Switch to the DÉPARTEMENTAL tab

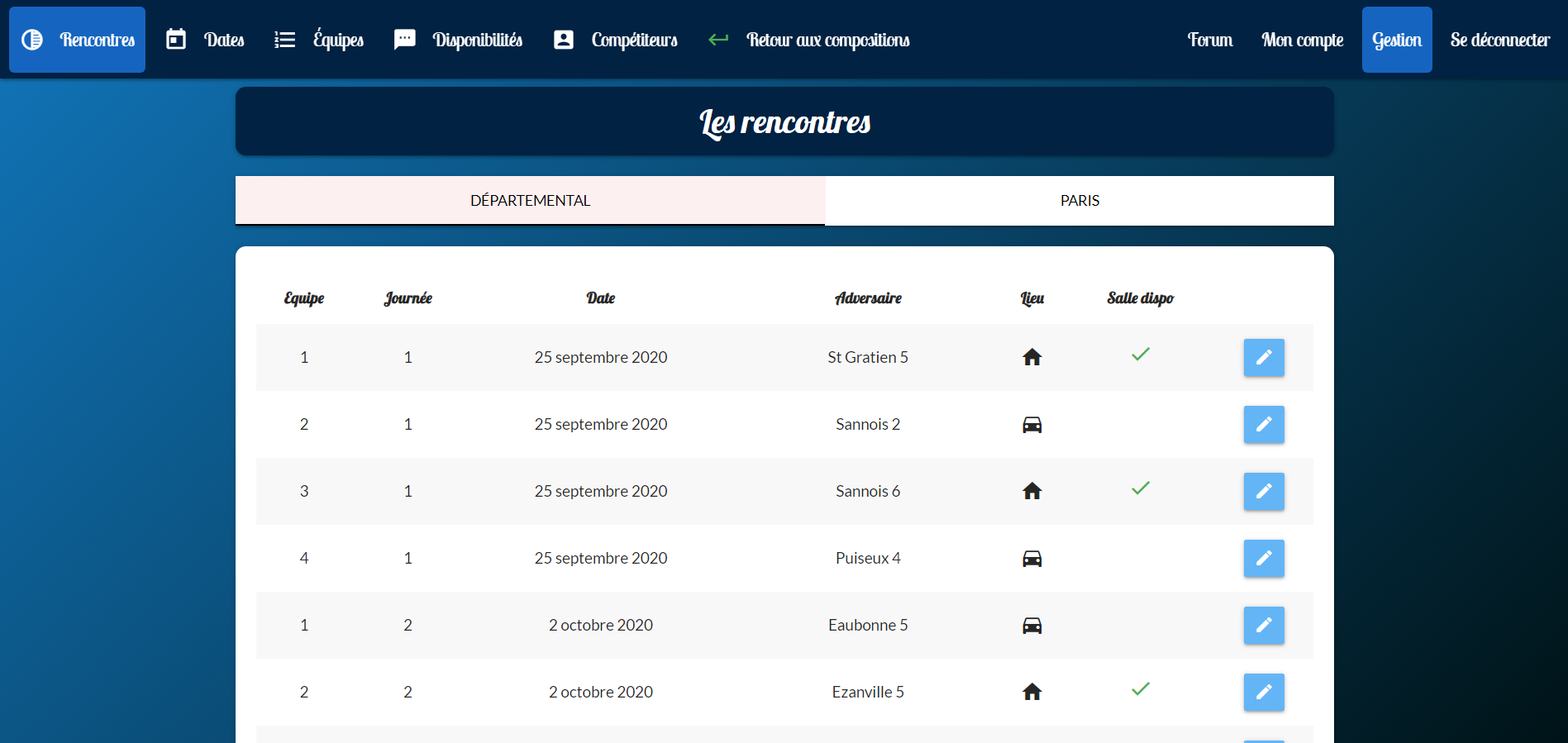coord(530,200)
